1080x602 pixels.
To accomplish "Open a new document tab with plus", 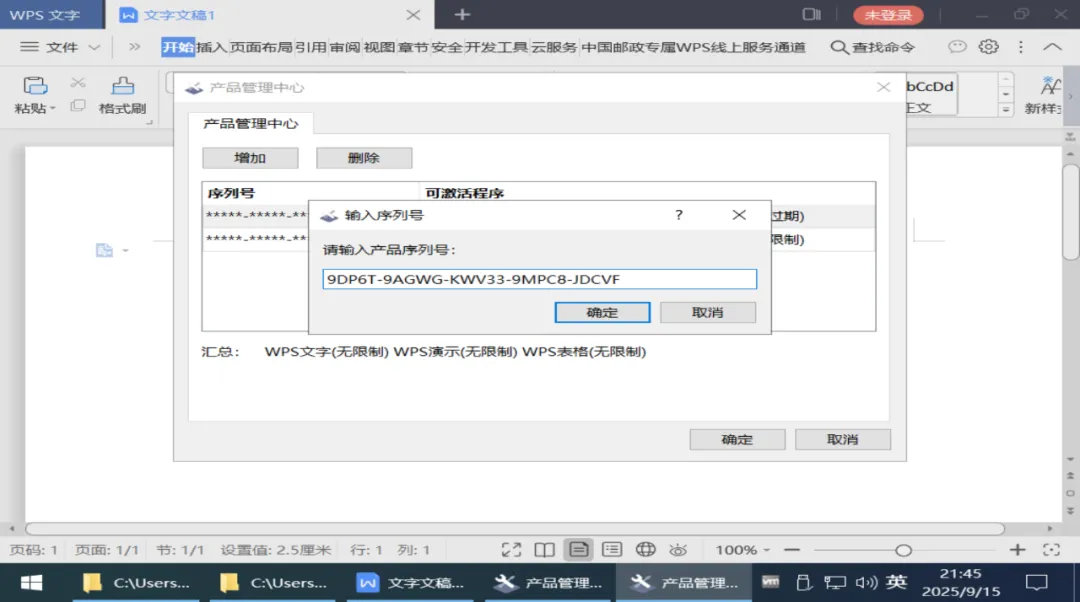I will click(462, 14).
